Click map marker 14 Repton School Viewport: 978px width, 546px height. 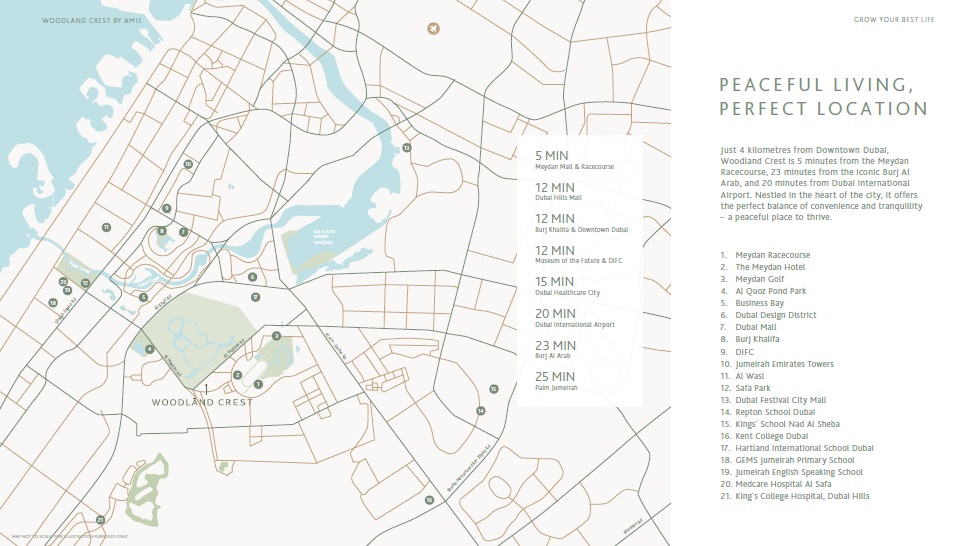(x=480, y=410)
